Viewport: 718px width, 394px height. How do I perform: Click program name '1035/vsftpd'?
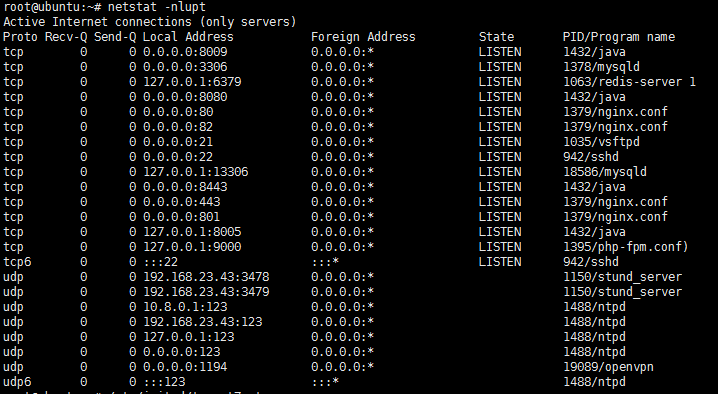pyautogui.click(x=601, y=142)
